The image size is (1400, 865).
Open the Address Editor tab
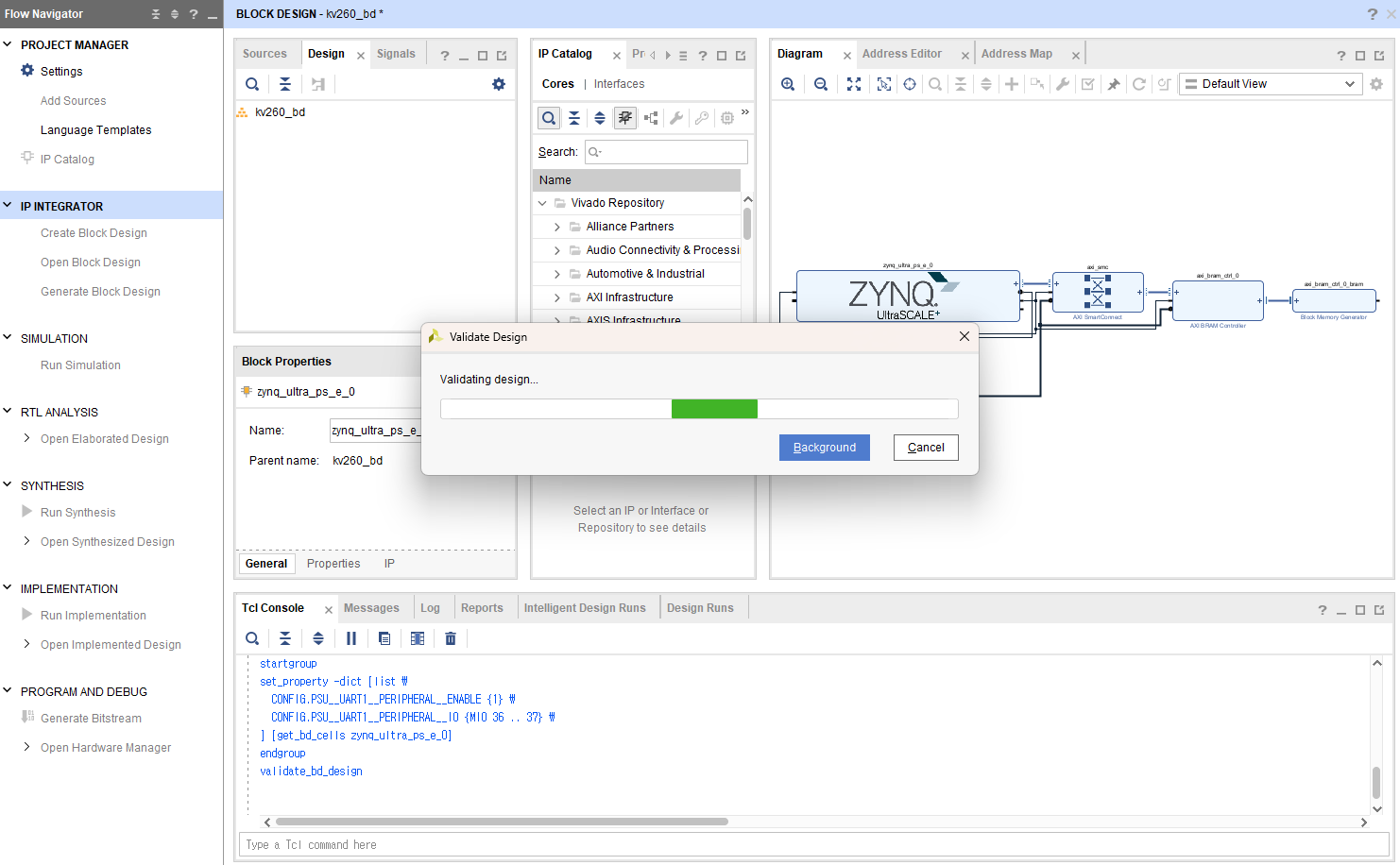[901, 54]
